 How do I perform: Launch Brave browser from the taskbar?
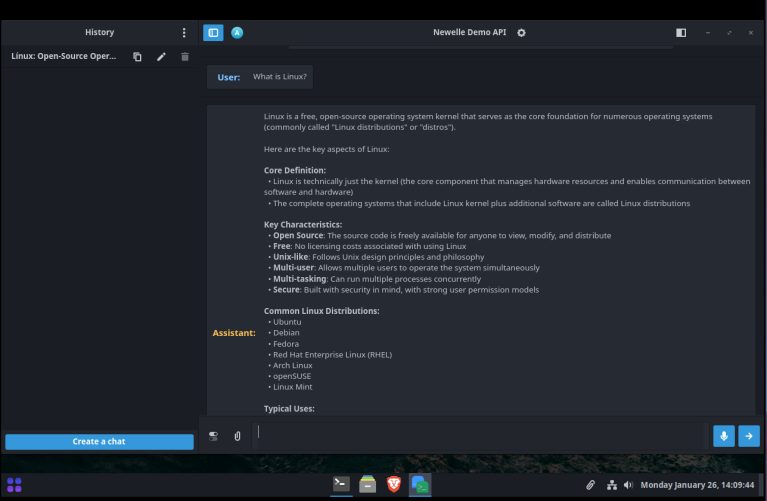click(394, 484)
